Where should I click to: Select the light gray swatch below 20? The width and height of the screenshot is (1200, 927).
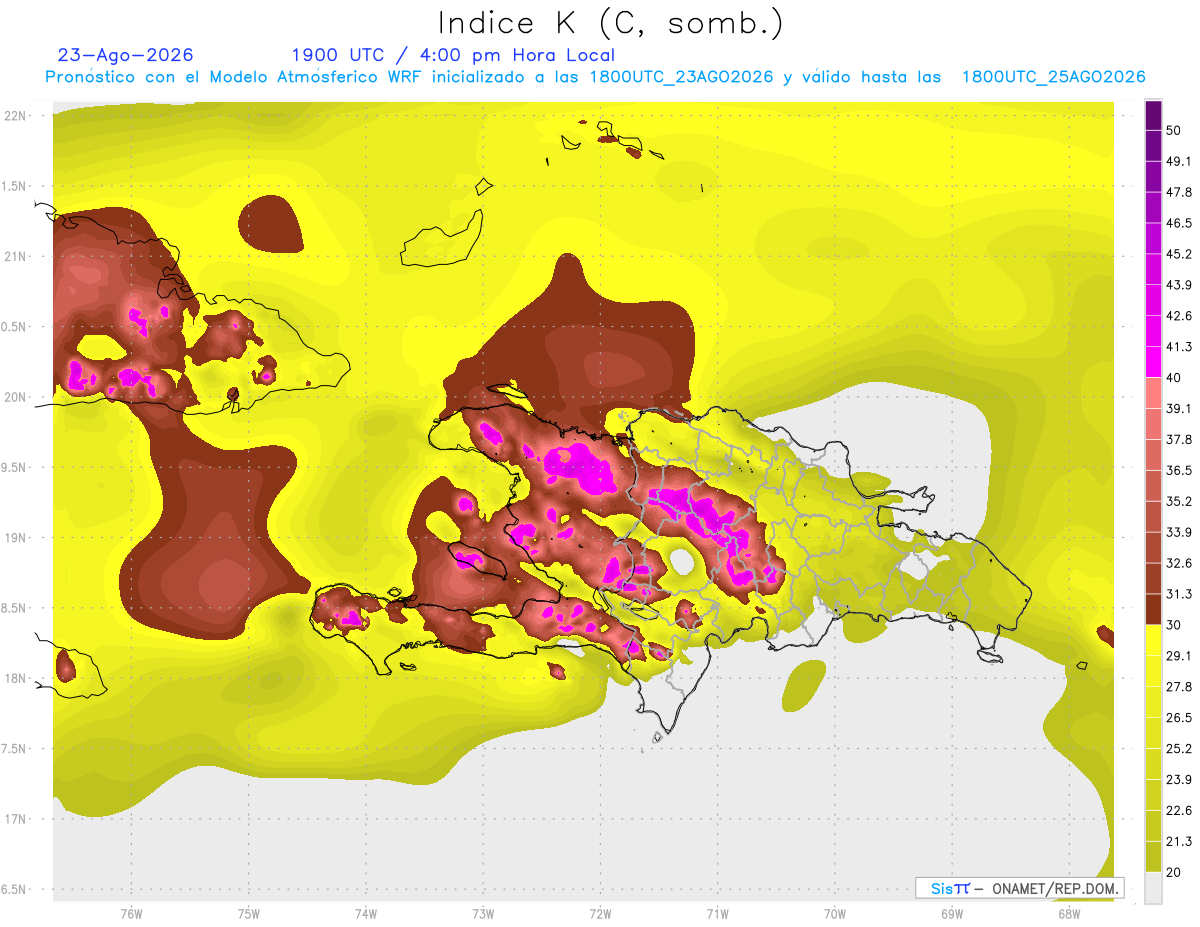pyautogui.click(x=1153, y=887)
